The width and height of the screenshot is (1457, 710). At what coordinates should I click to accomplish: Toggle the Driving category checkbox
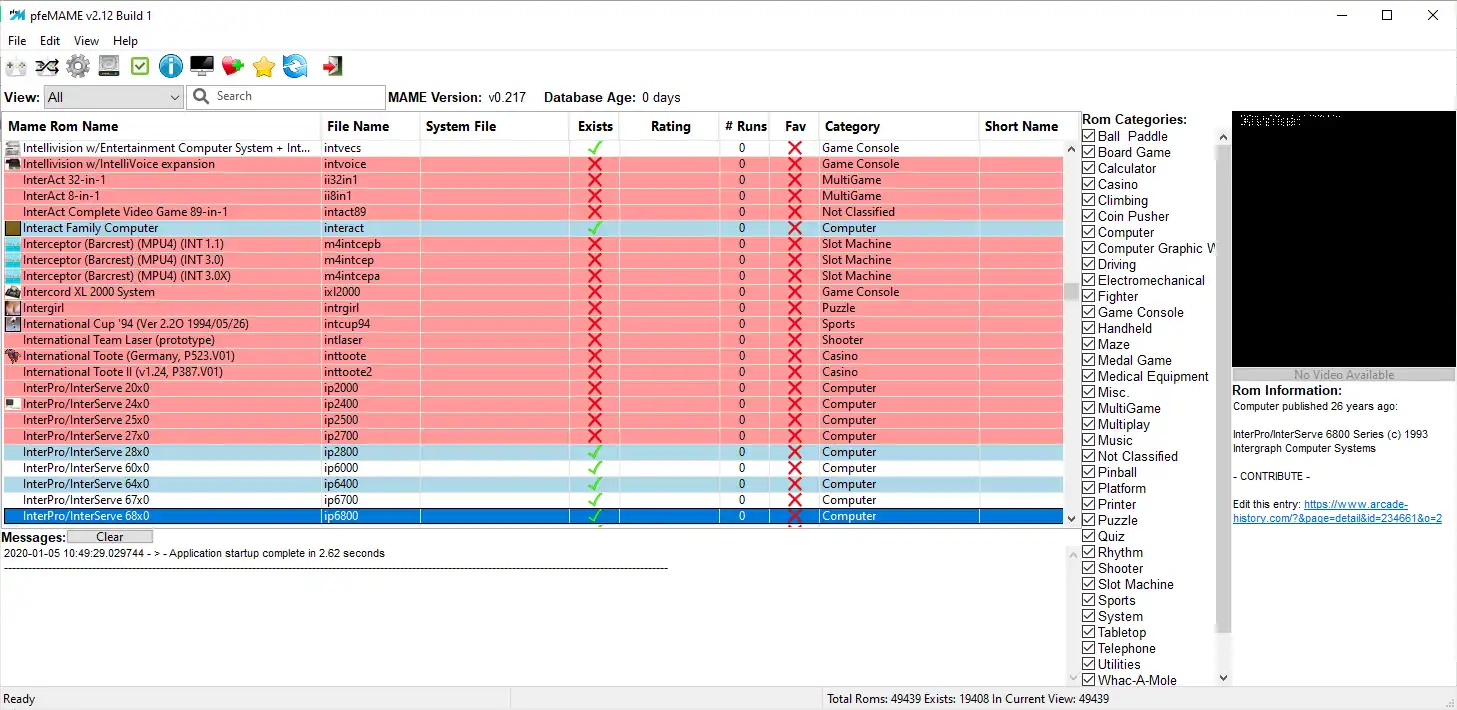click(1089, 264)
